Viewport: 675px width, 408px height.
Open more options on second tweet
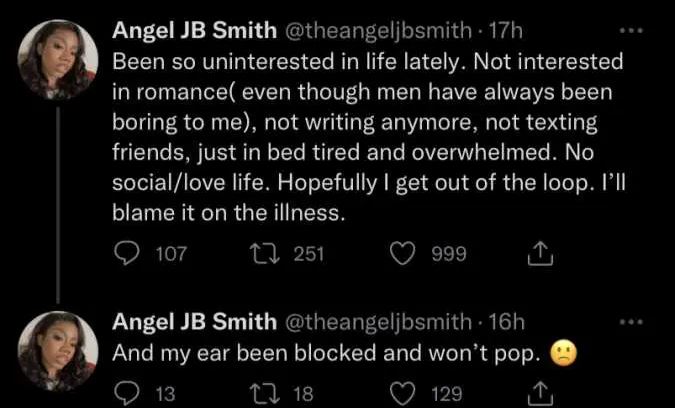tap(630, 322)
